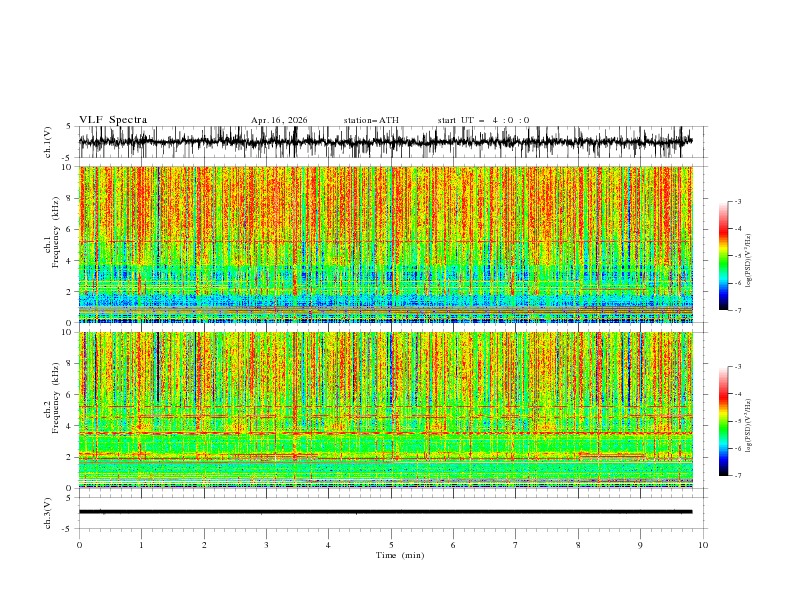Click time axis tick label "7"
This screenshot has height=612, width=792.
516,545
